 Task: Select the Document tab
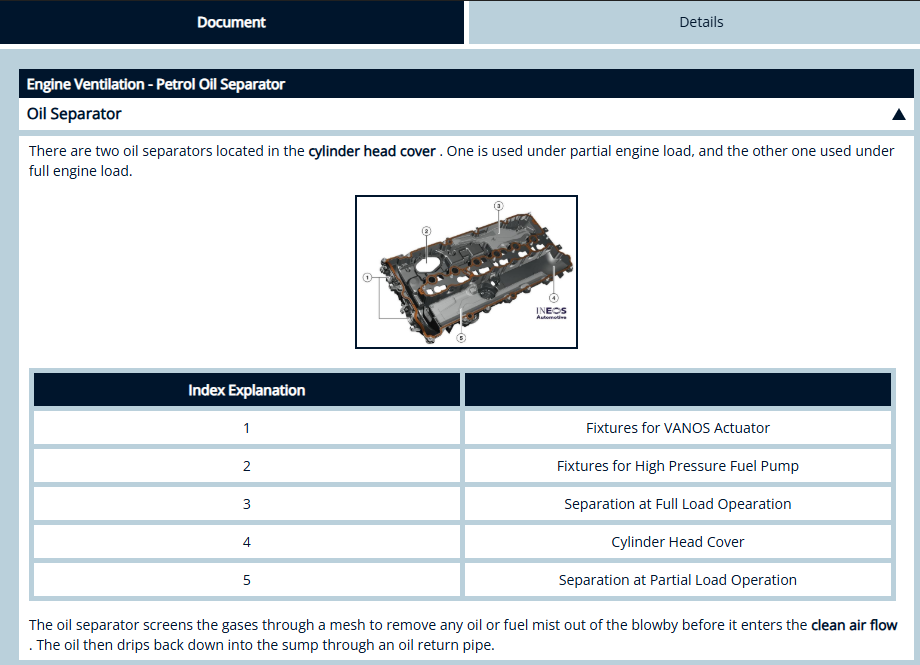[x=231, y=22]
